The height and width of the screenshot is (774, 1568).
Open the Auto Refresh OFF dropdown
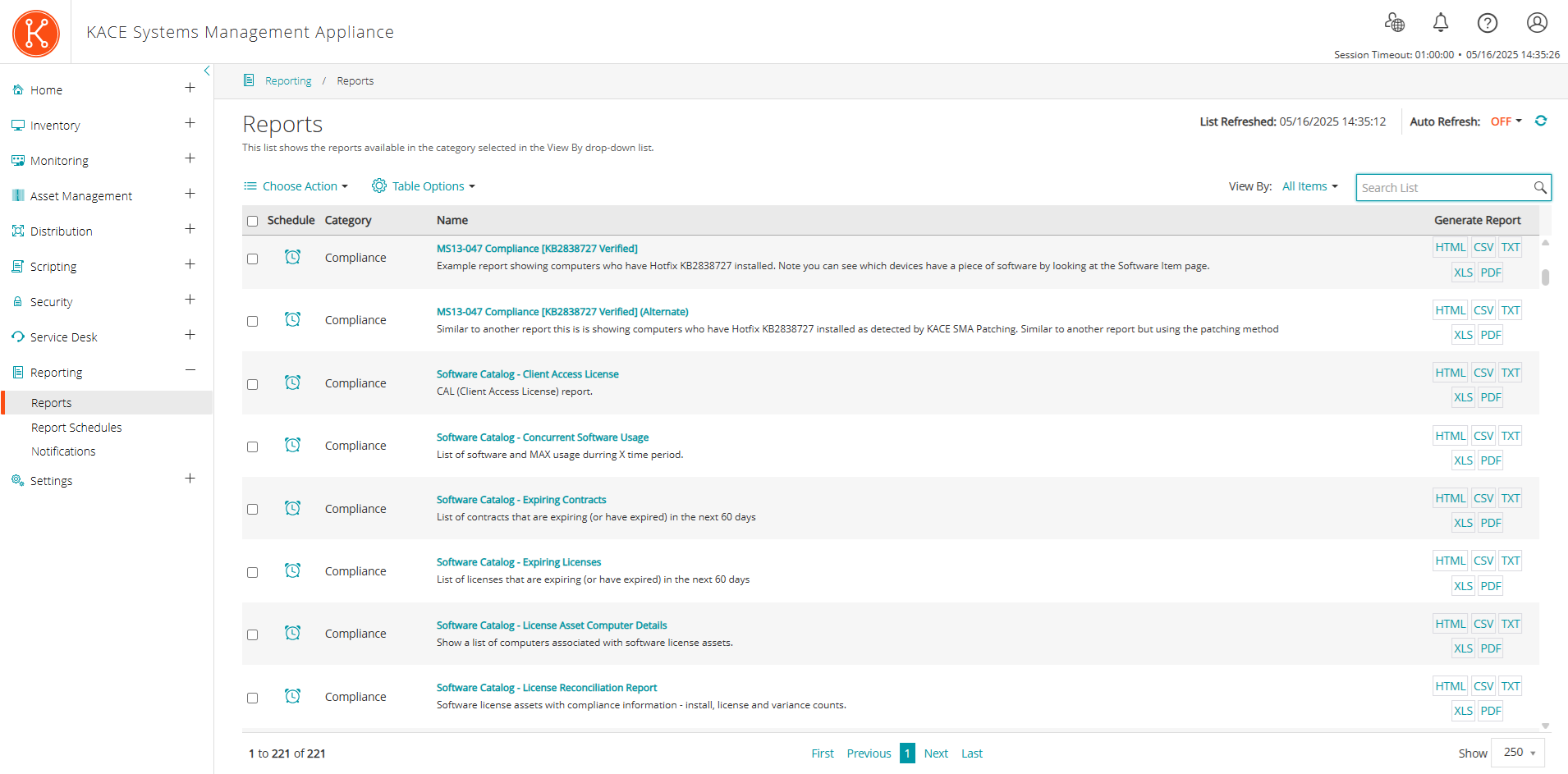[1506, 121]
